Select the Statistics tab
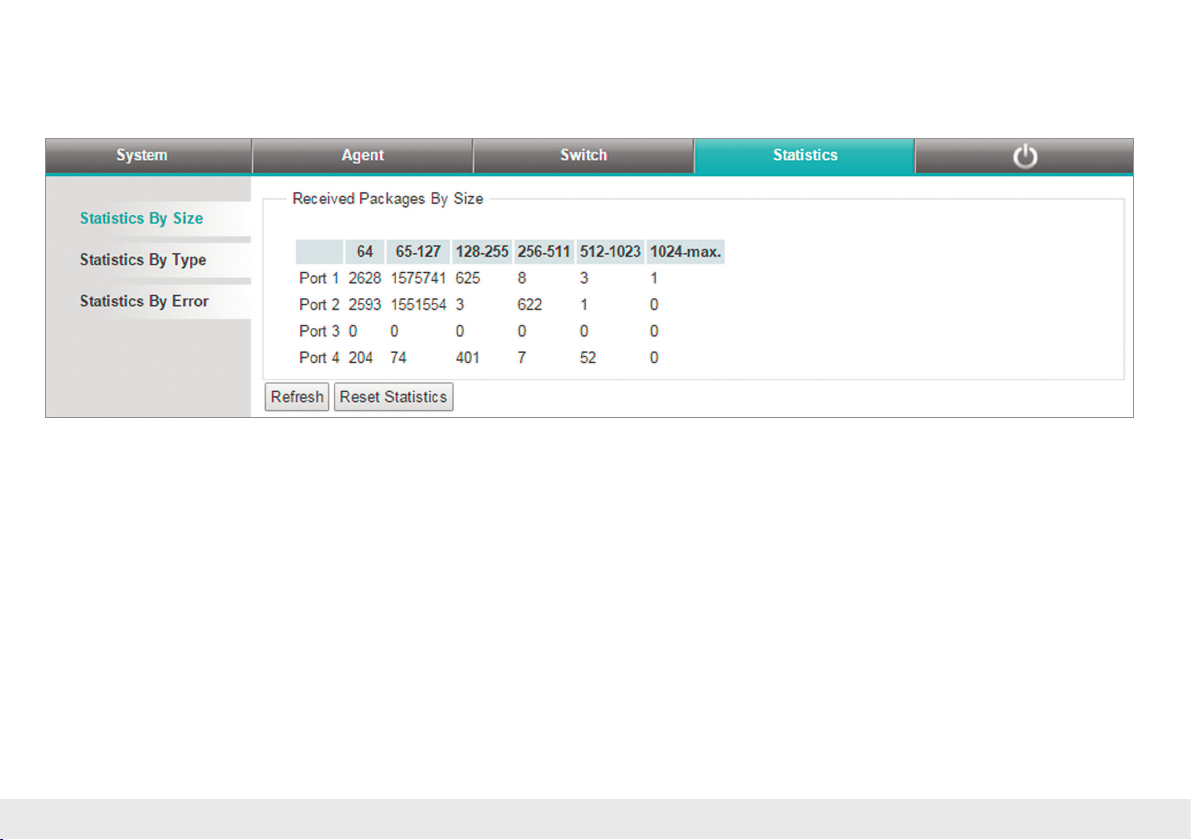 coord(804,156)
